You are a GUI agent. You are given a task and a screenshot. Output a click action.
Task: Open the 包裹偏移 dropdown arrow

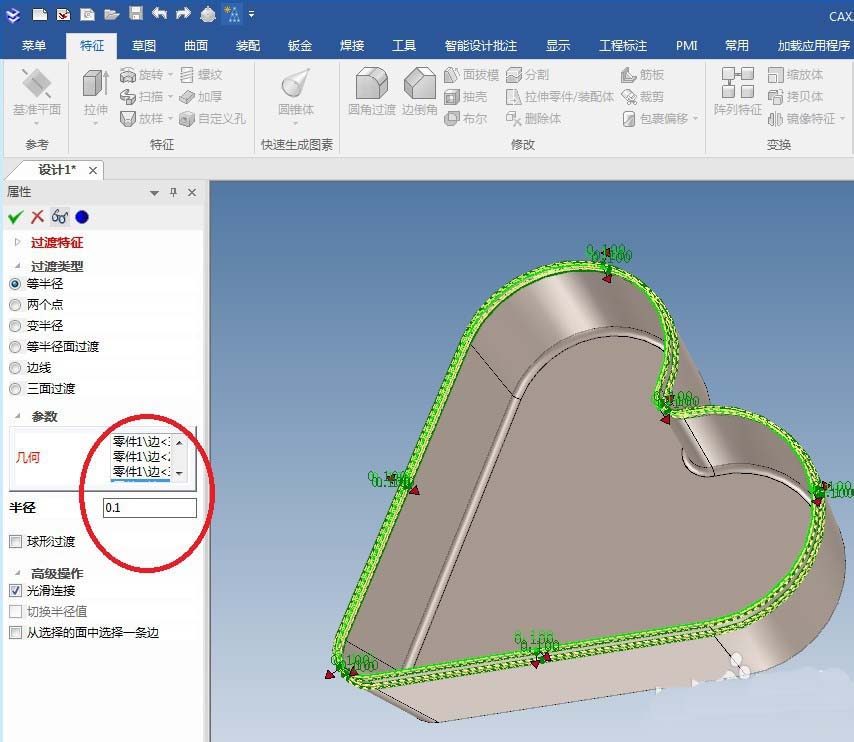pyautogui.click(x=696, y=118)
